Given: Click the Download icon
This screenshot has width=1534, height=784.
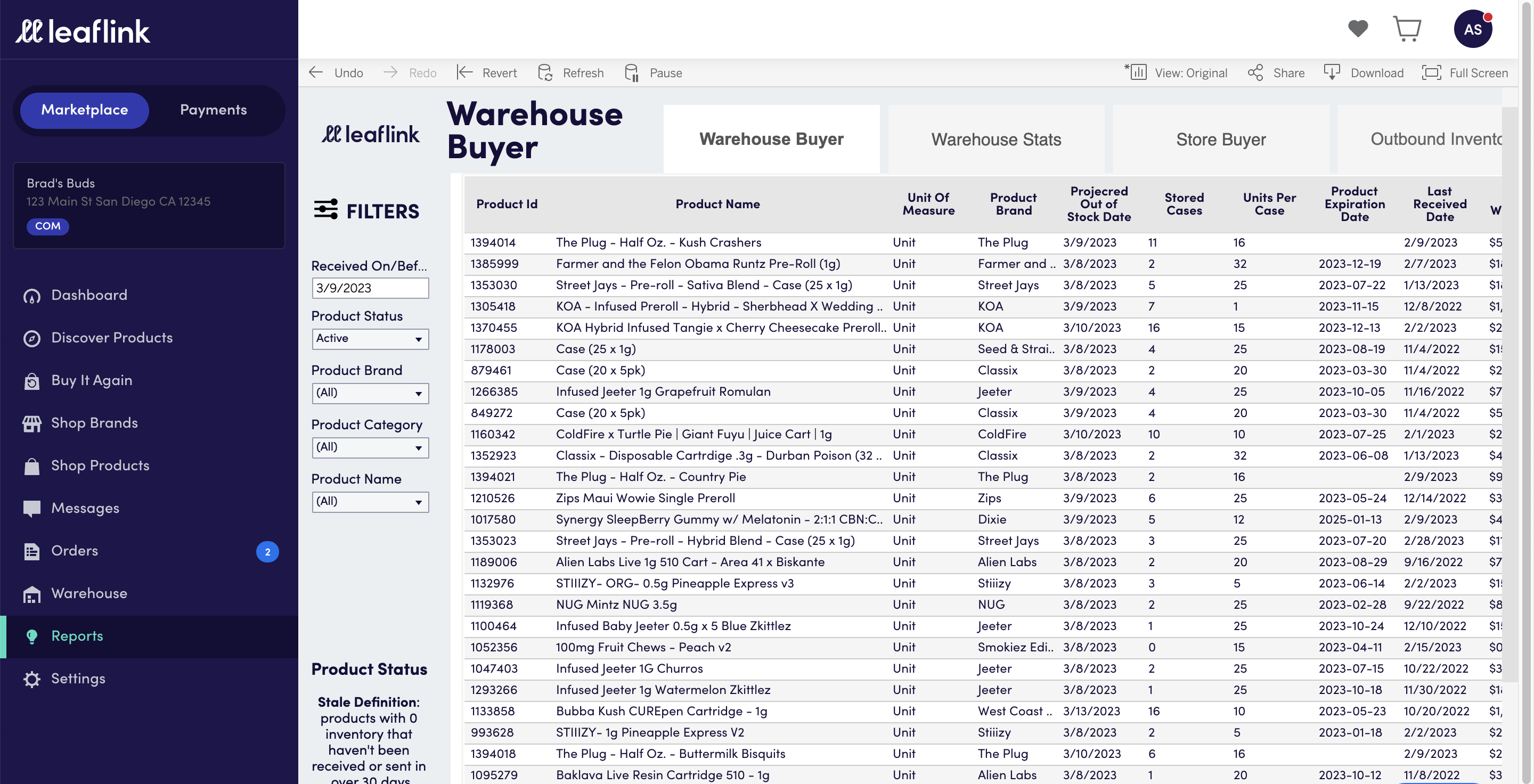Looking at the screenshot, I should [1332, 72].
